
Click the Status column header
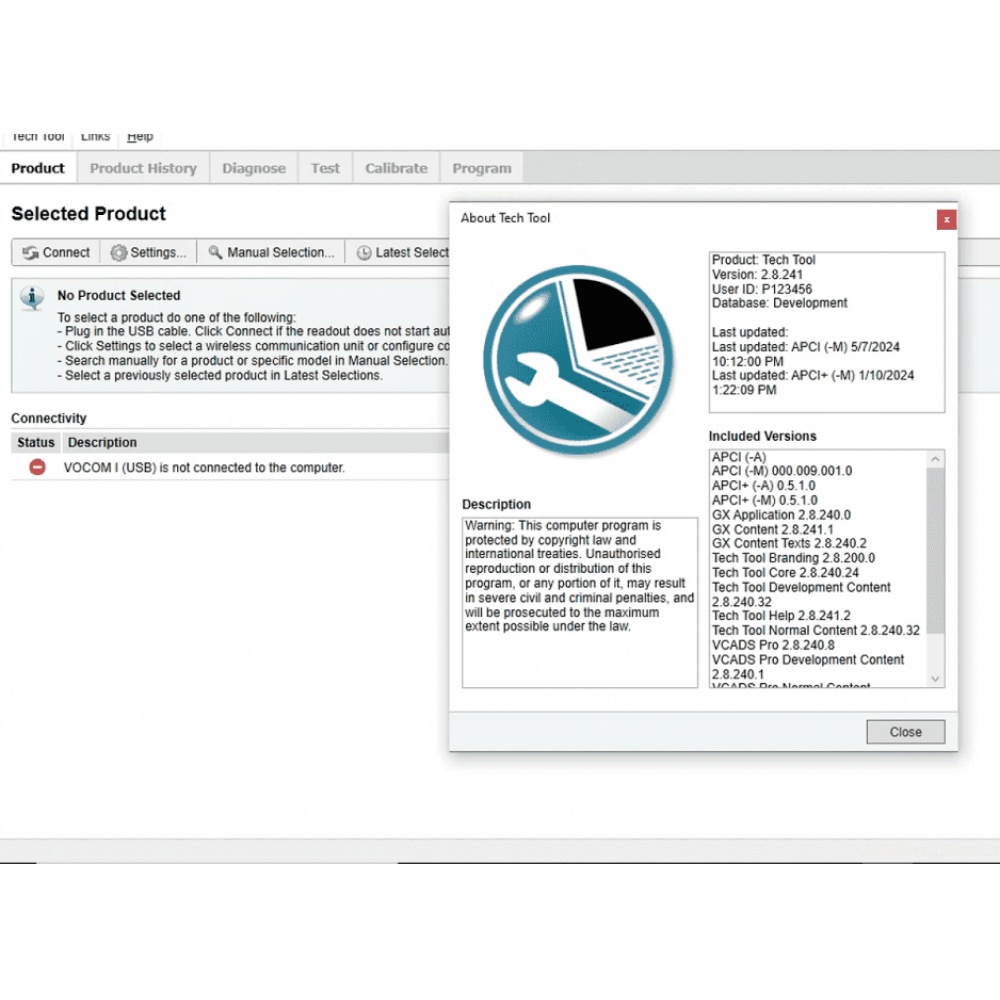coord(36,443)
